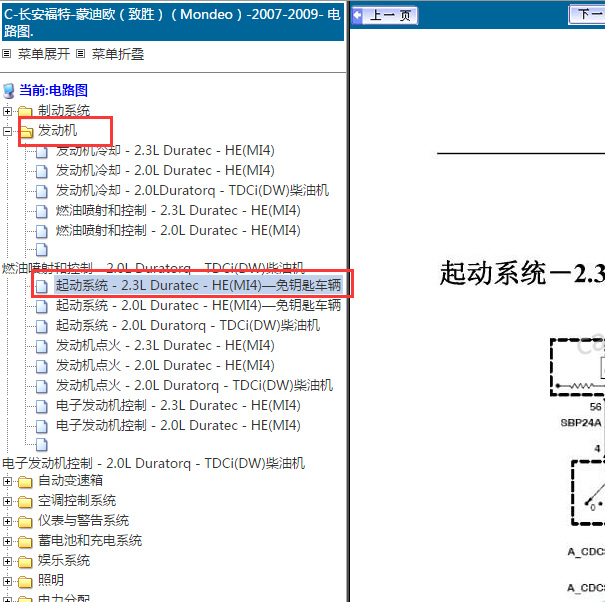The image size is (605, 602).
Task: Click the 上一页 previous page button
Action: (x=385, y=16)
